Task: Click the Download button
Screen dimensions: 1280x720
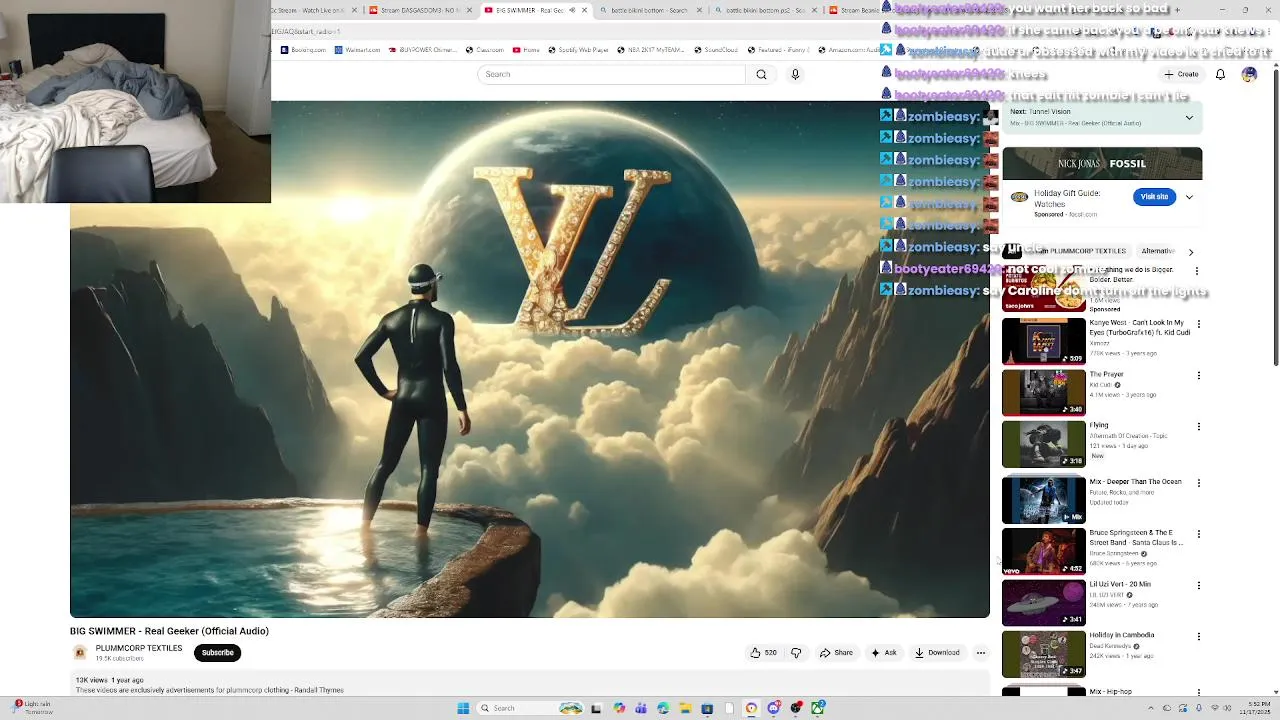Action: point(937,653)
